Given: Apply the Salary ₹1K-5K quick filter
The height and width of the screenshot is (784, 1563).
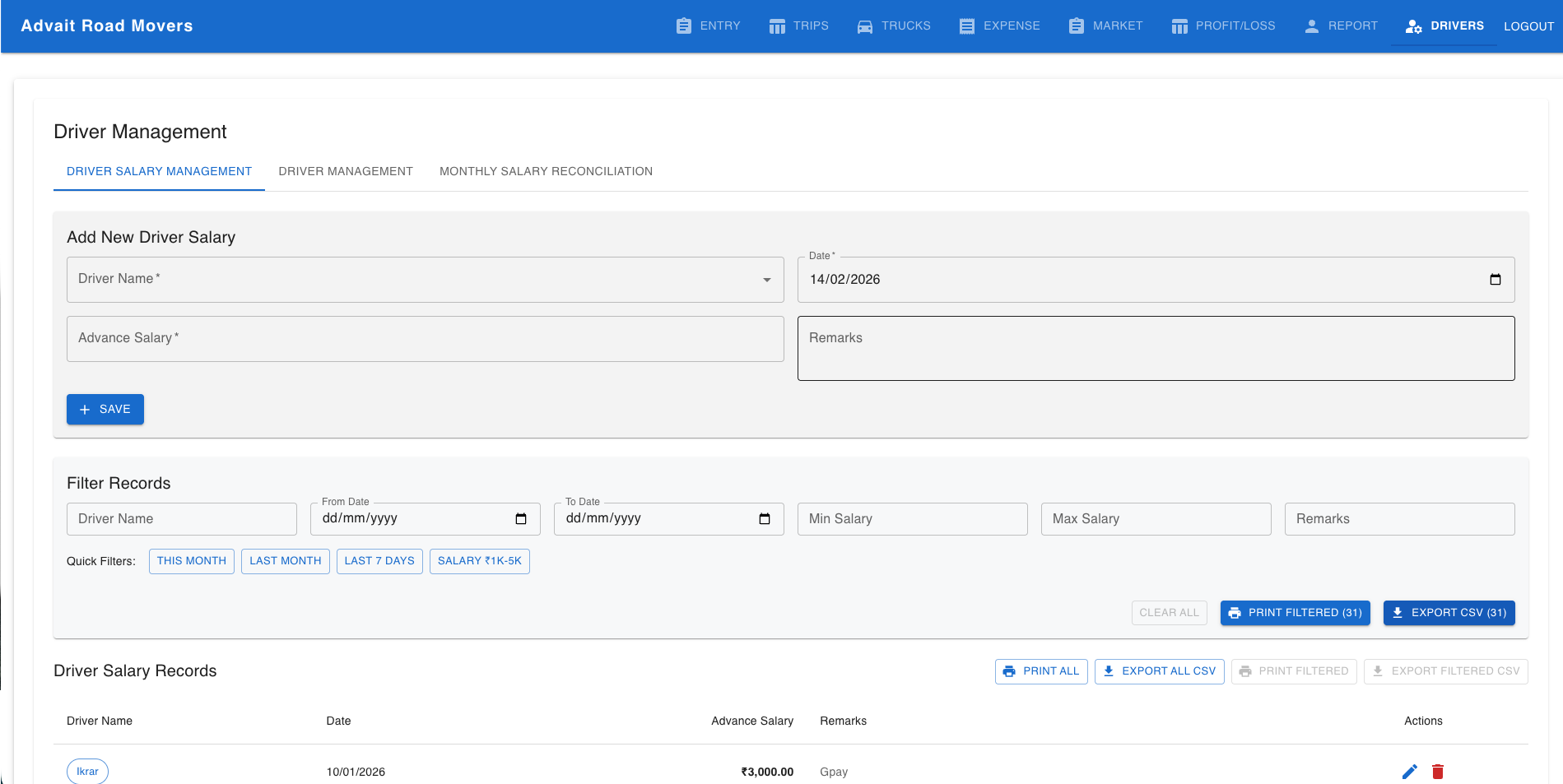Looking at the screenshot, I should (479, 561).
